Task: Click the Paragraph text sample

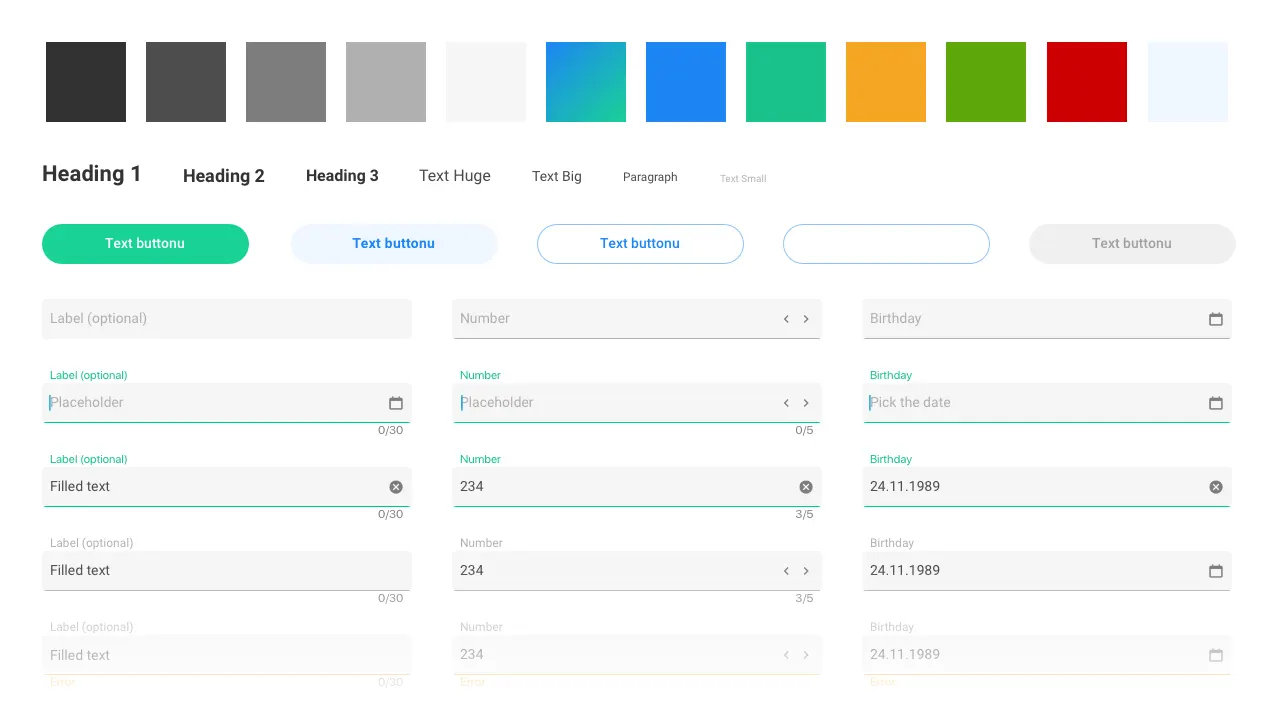Action: 650,177
